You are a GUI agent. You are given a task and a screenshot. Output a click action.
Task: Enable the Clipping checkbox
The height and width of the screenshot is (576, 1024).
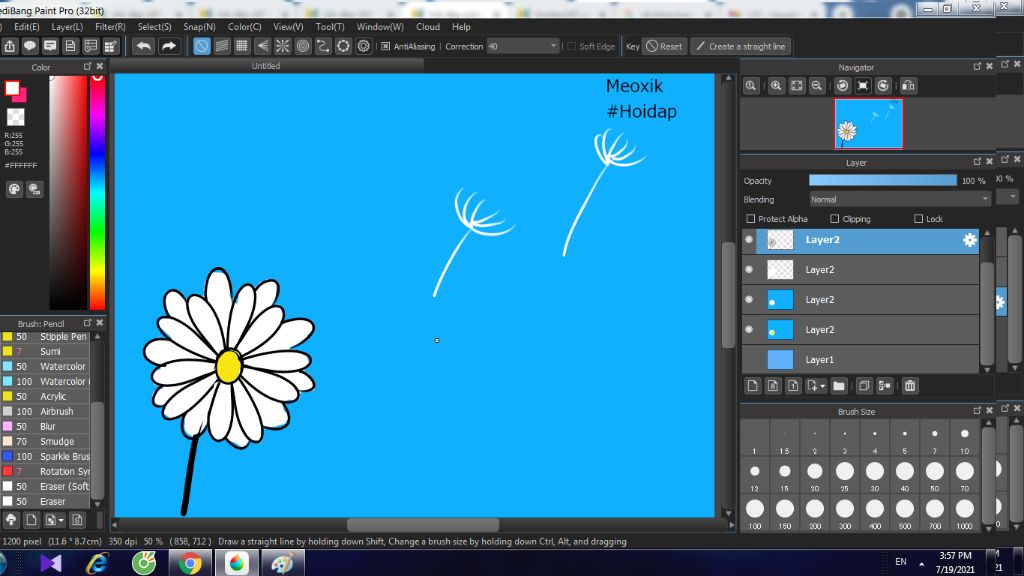click(x=835, y=219)
